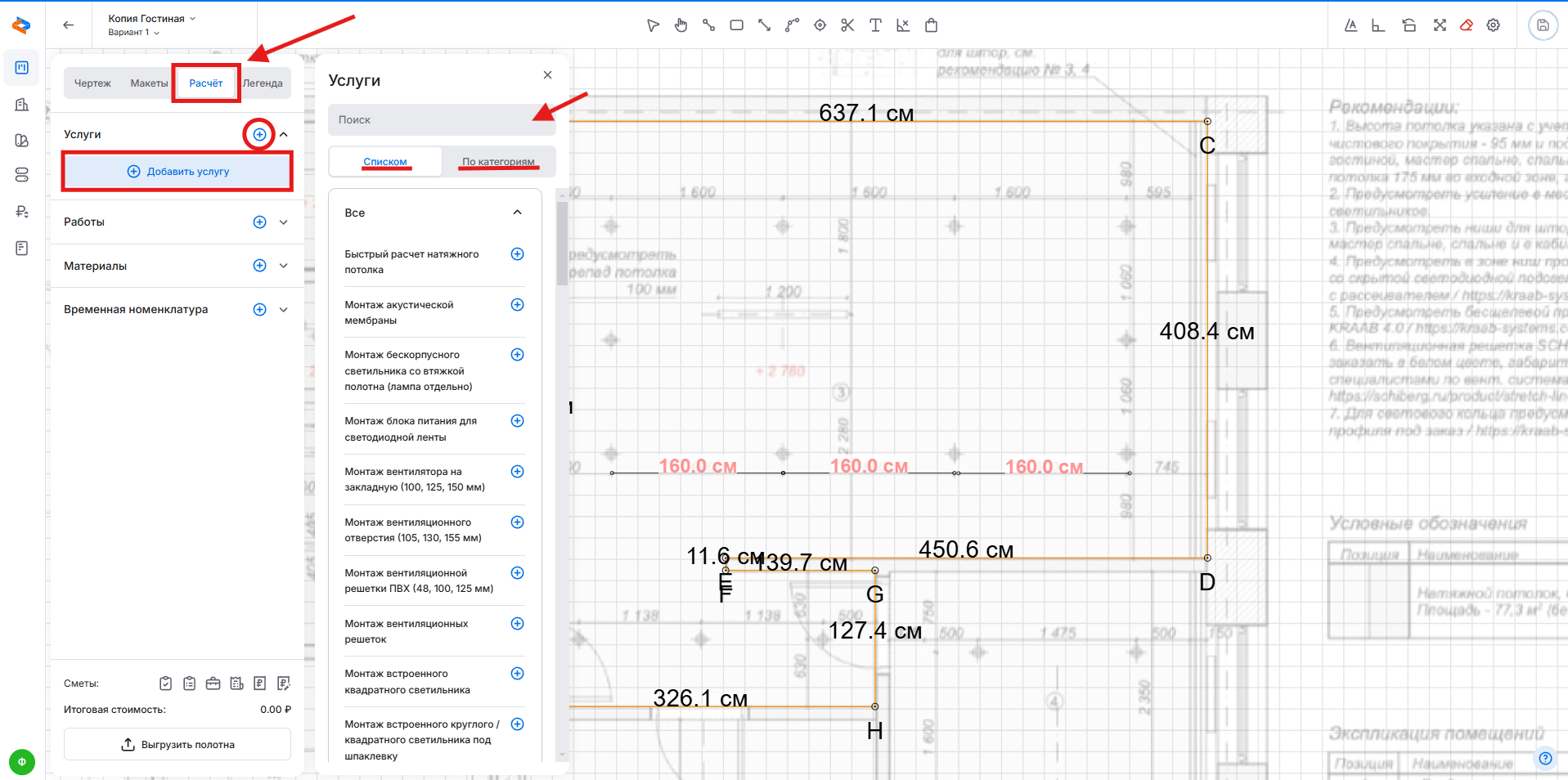Click 'Выгрузить полотна' button

point(177,745)
